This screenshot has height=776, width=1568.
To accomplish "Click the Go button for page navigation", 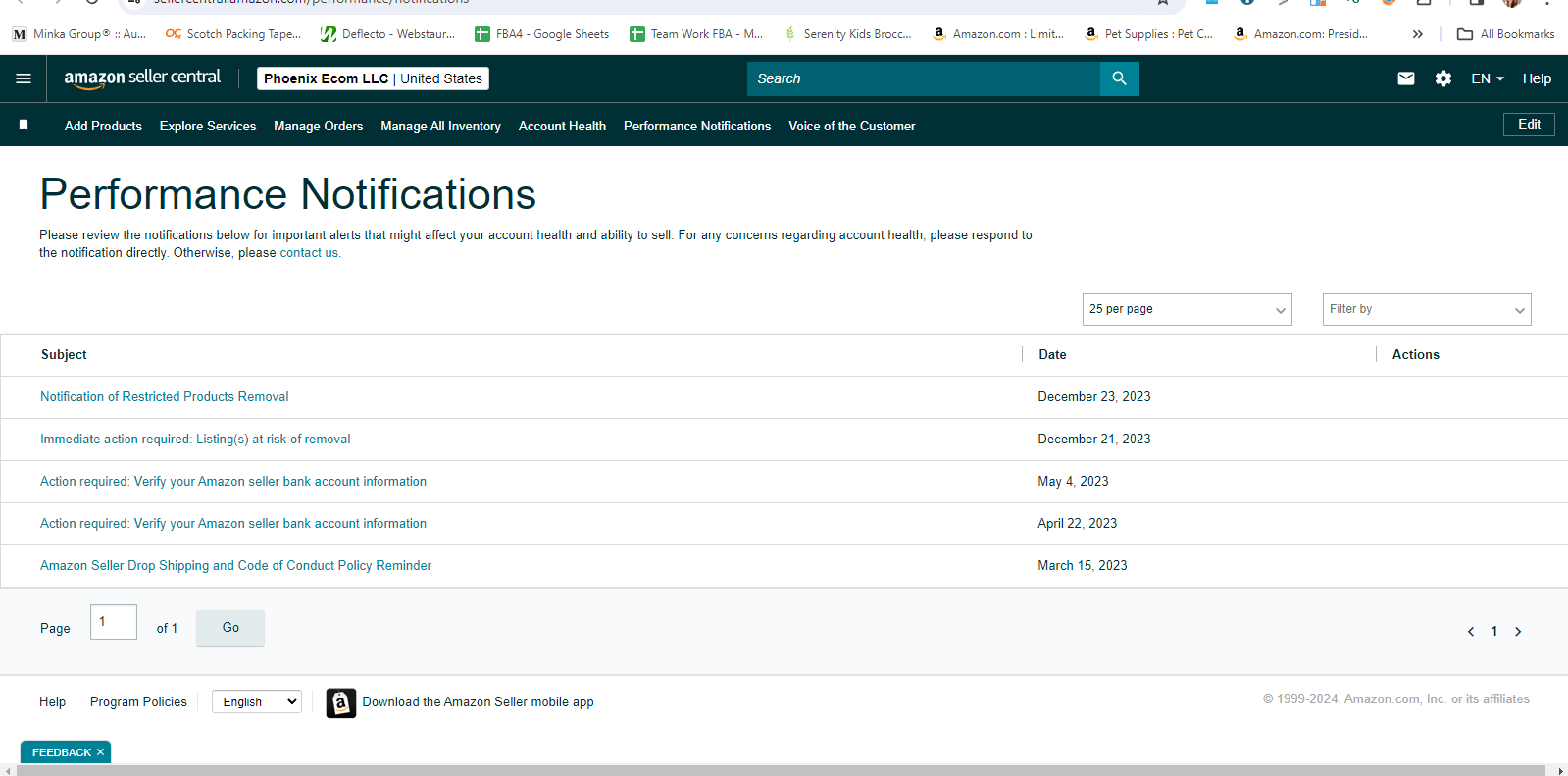I will 230,628.
